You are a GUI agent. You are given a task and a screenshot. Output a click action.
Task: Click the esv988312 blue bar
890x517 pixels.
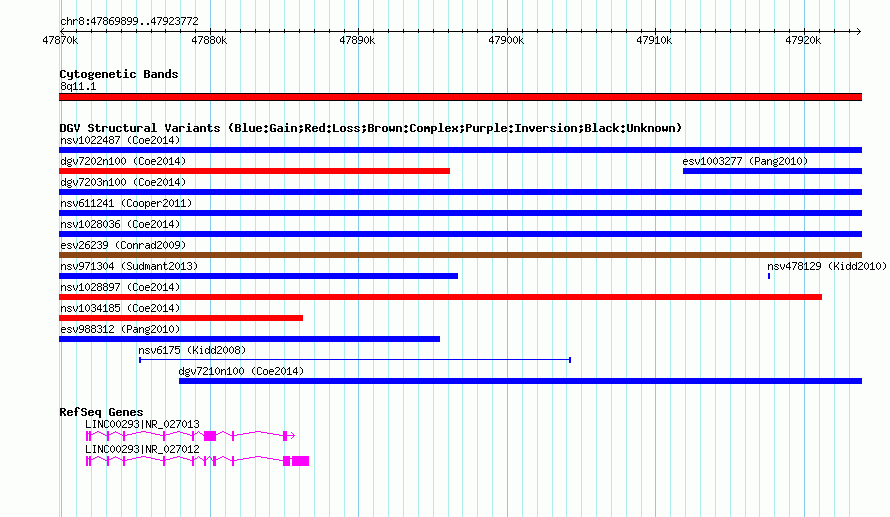pos(249,339)
